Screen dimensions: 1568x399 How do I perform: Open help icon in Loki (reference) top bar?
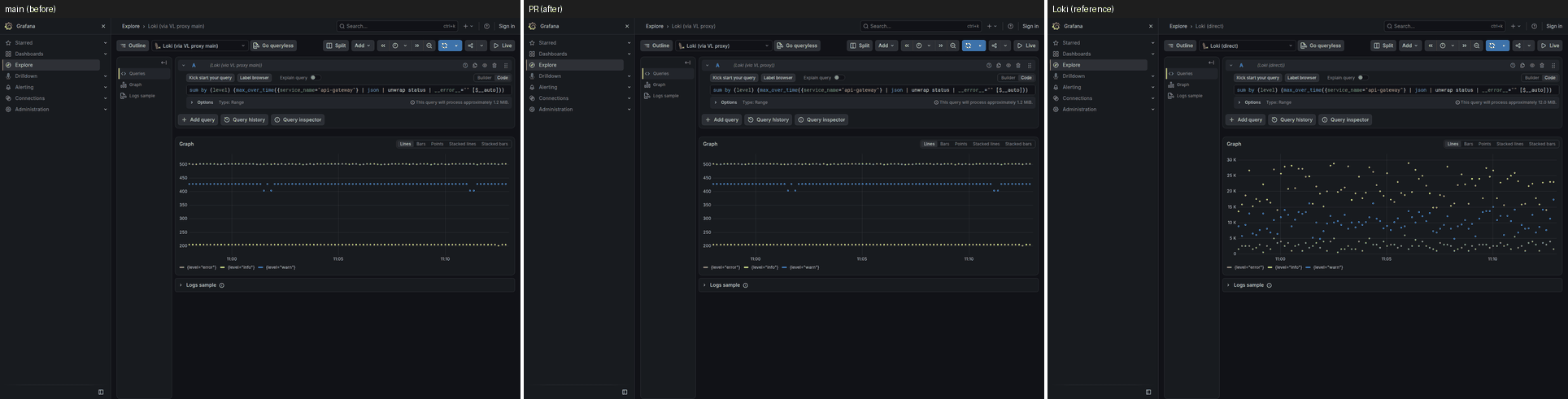(x=1534, y=26)
